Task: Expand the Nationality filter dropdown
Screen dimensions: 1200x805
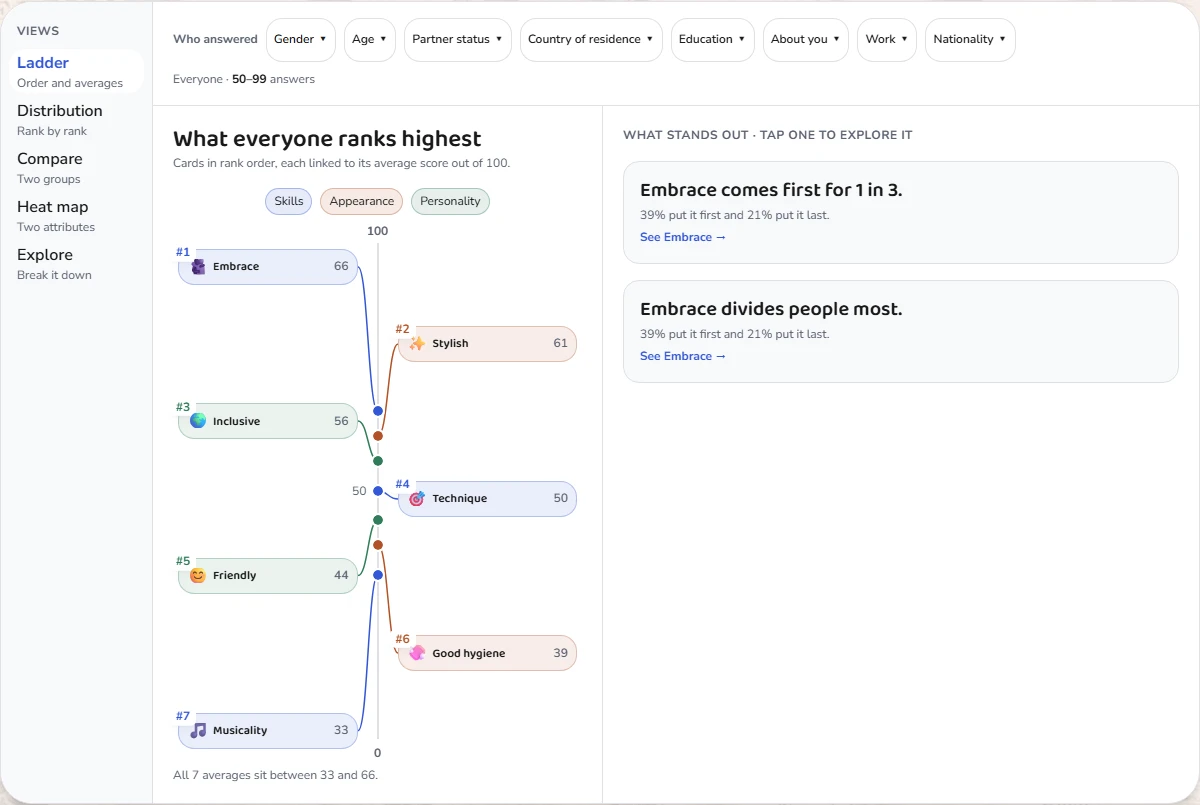Action: [970, 40]
